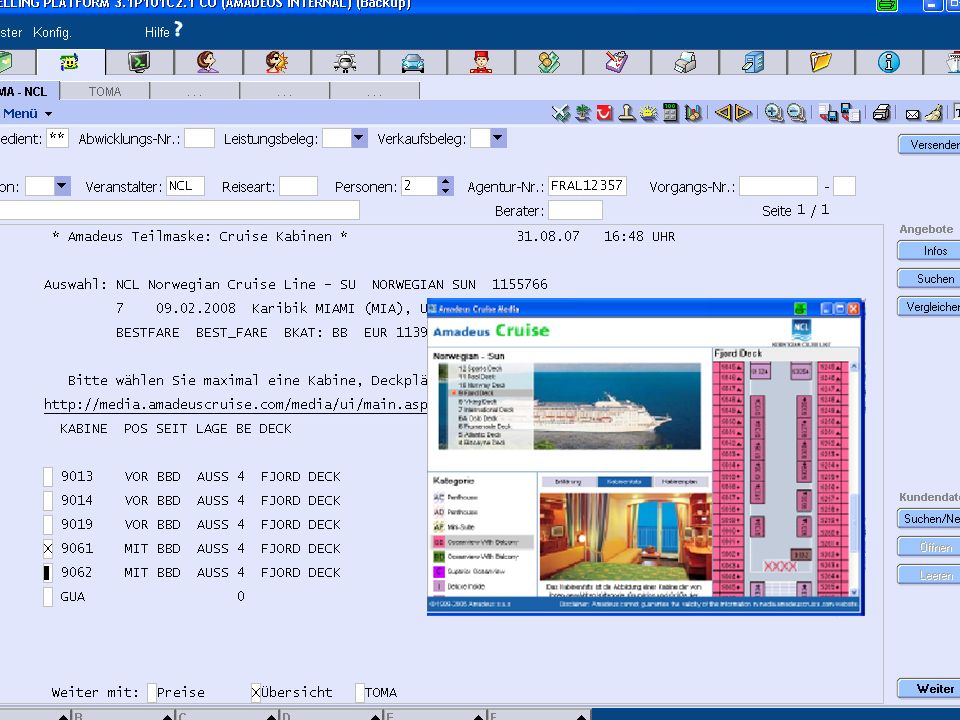
Task: Open the Hilfe menu
Action: click(163, 31)
